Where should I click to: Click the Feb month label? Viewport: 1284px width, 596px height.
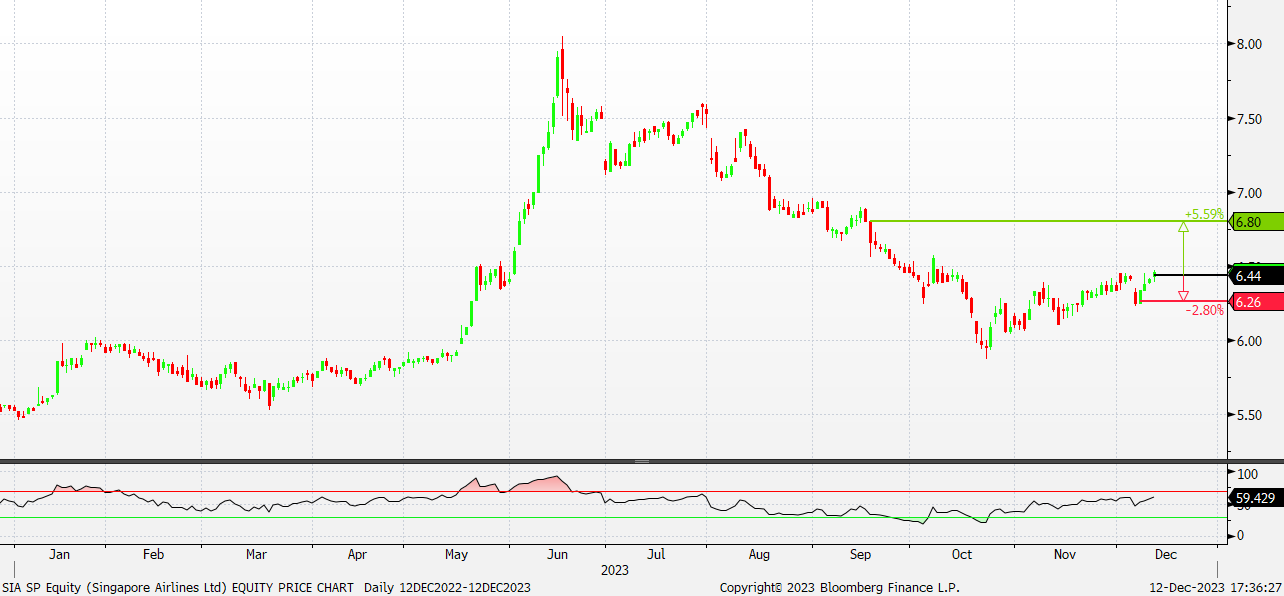(x=153, y=553)
